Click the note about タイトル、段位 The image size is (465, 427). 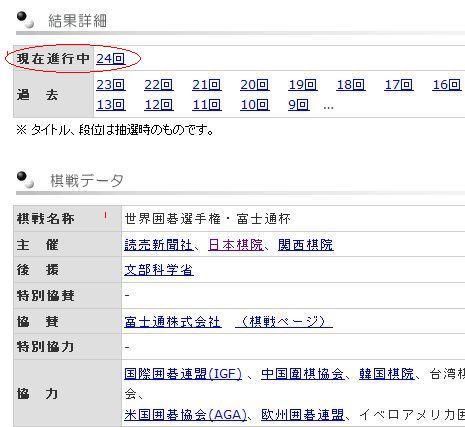point(115,130)
